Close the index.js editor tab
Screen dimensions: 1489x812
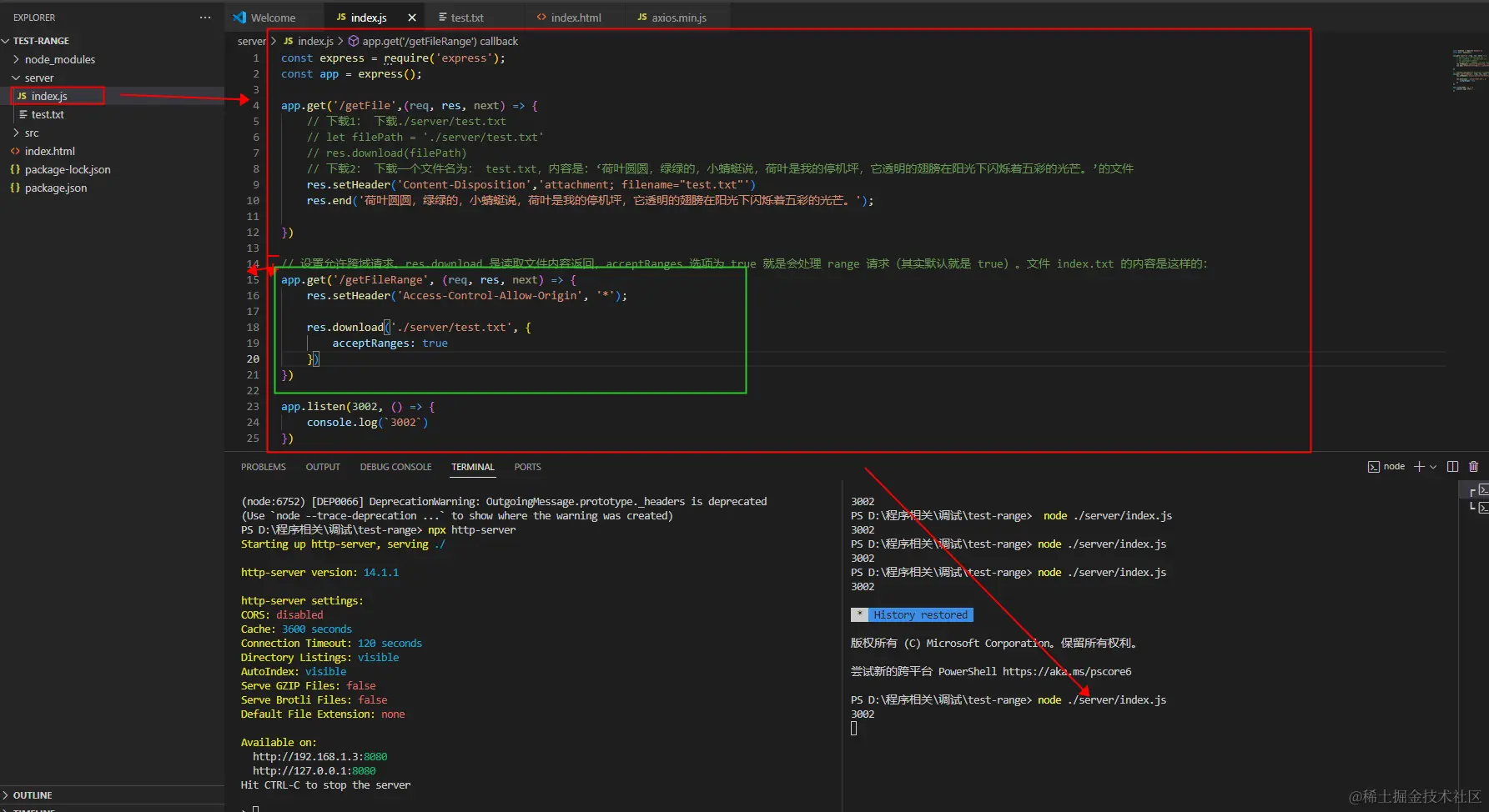412,18
